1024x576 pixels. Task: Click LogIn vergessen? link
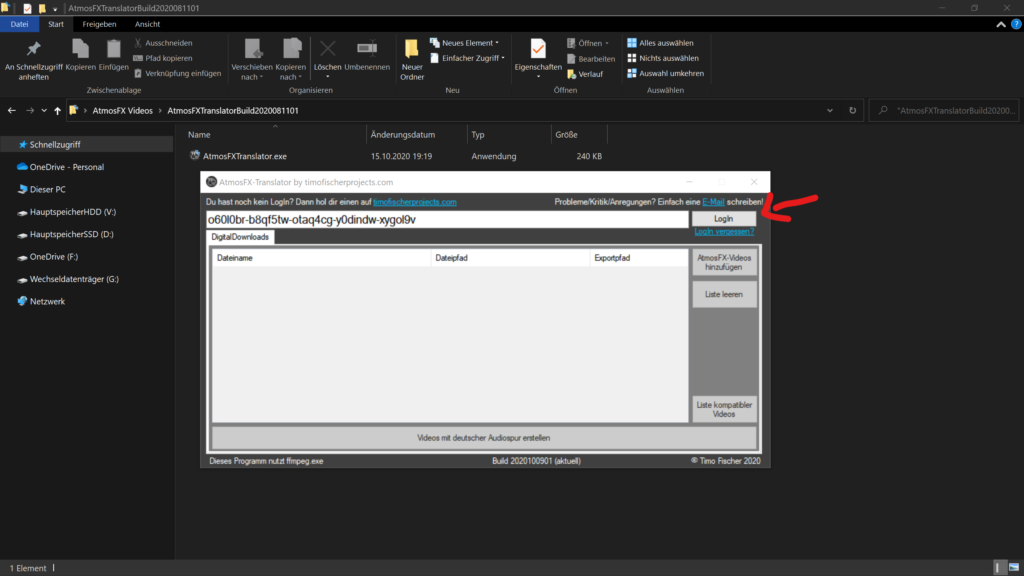tap(724, 231)
